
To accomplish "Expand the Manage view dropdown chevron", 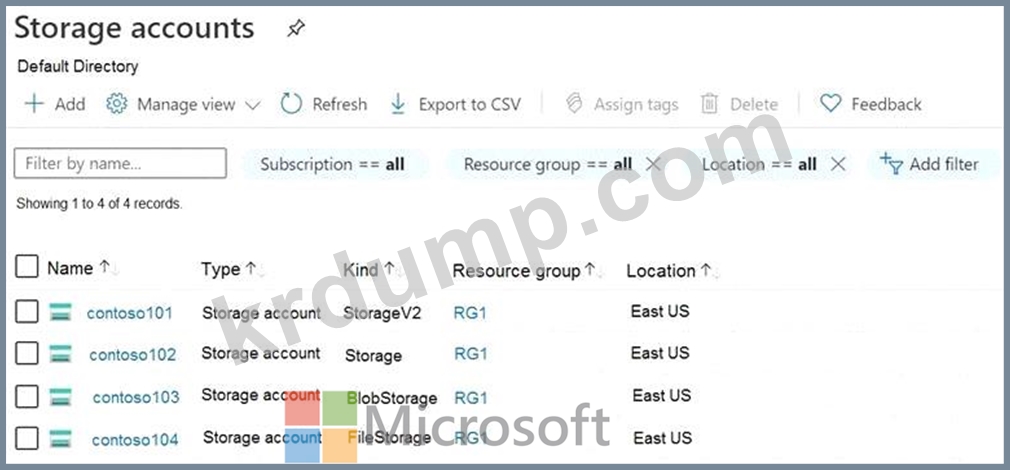I will tap(252, 105).
